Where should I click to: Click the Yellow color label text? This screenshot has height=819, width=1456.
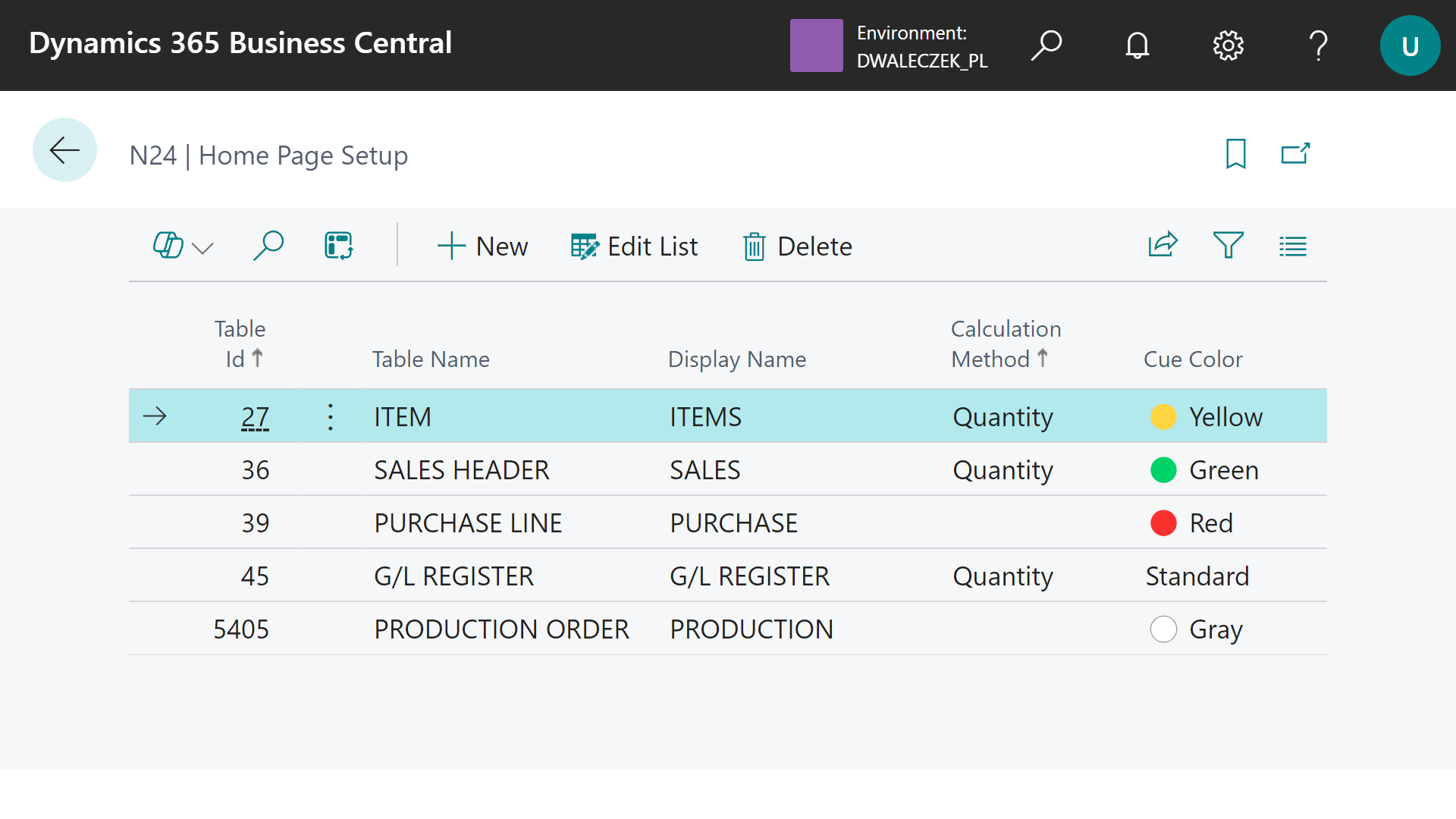click(x=1225, y=416)
